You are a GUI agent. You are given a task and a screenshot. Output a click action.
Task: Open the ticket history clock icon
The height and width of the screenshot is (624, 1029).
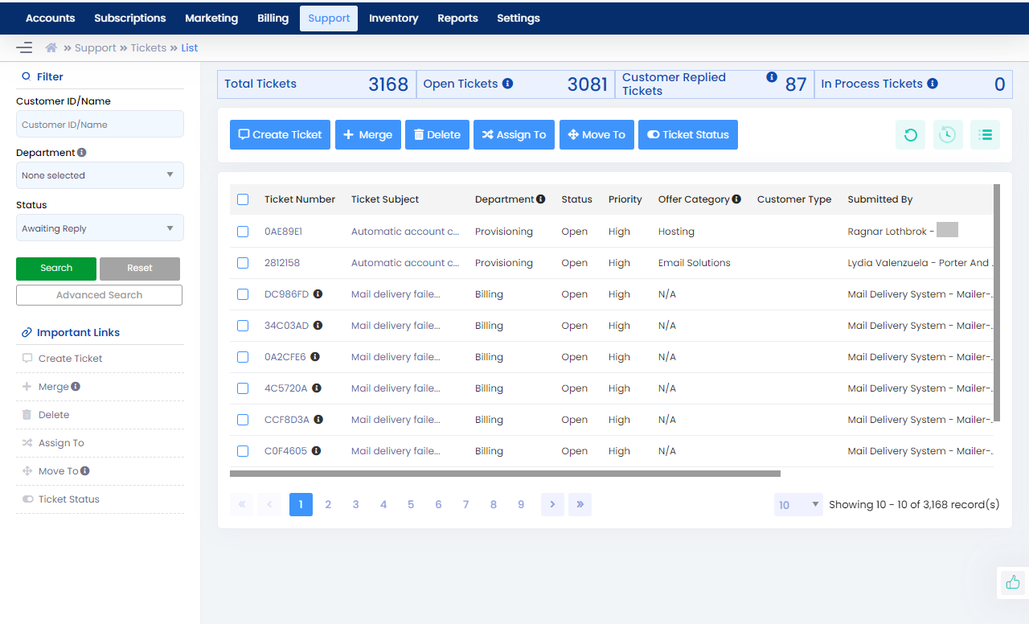click(947, 134)
